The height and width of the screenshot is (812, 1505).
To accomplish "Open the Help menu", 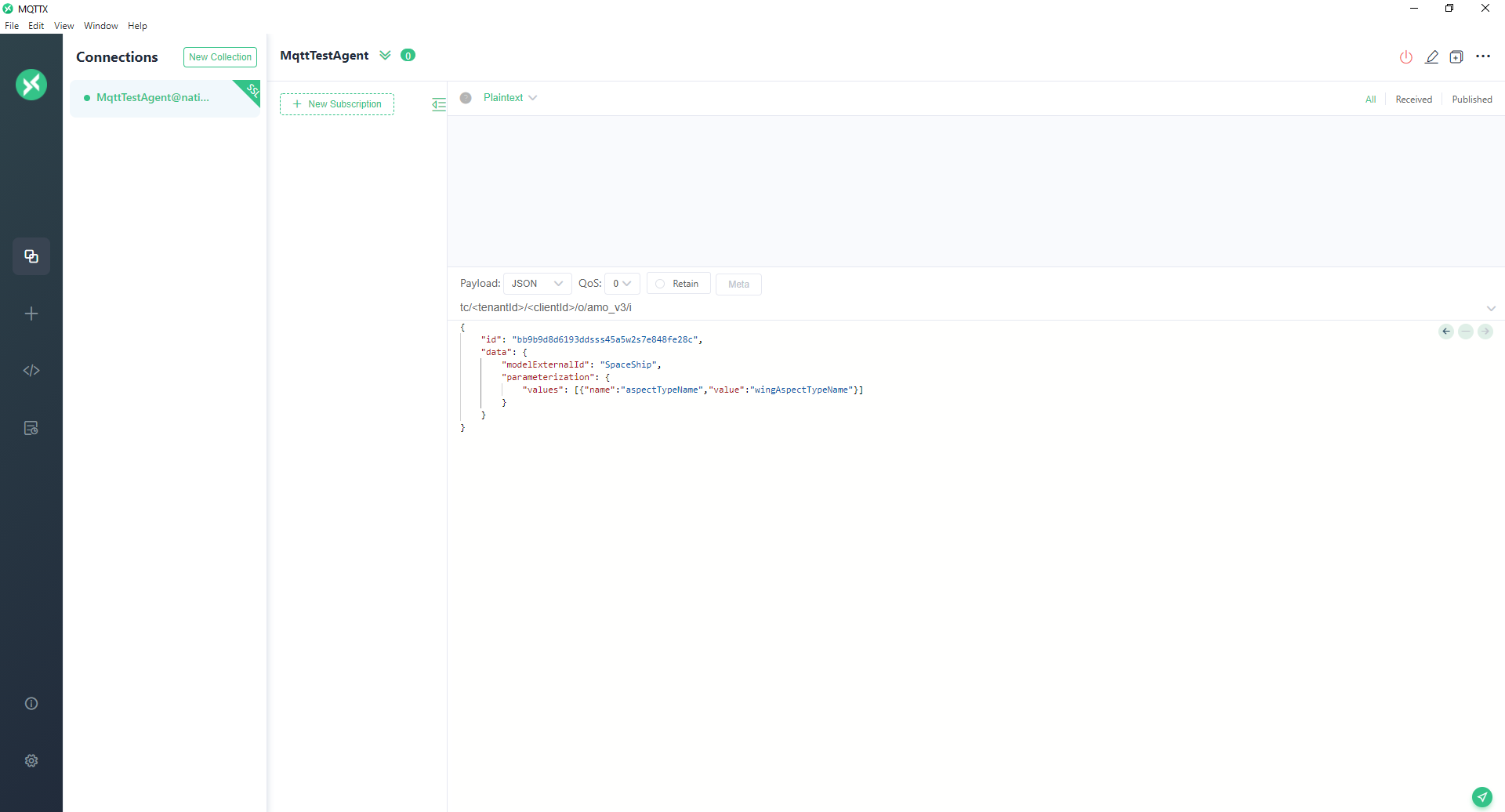I will click(x=137, y=26).
